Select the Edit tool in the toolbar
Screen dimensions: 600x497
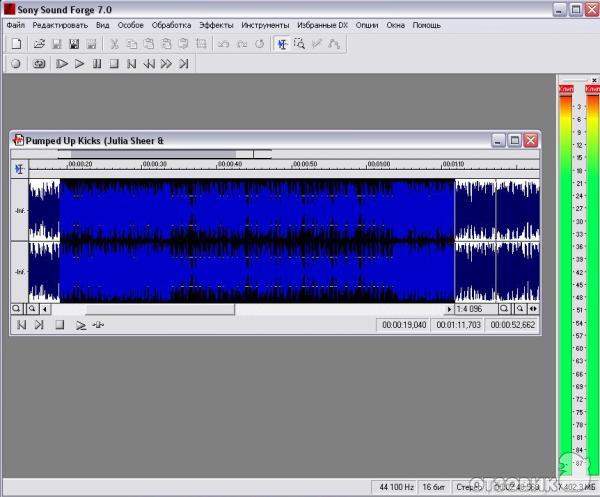click(x=282, y=44)
